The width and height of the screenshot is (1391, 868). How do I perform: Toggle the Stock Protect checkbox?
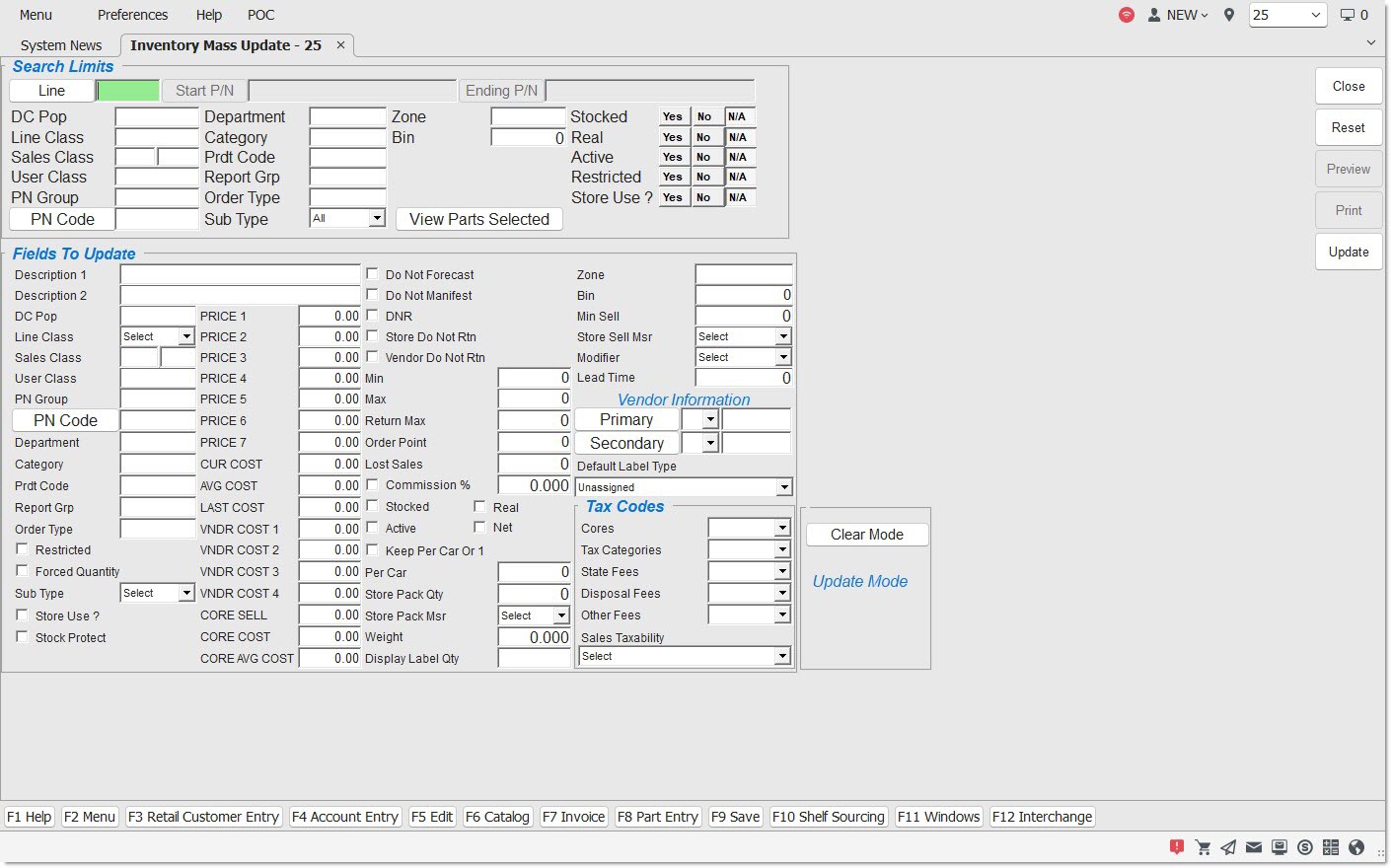22,637
